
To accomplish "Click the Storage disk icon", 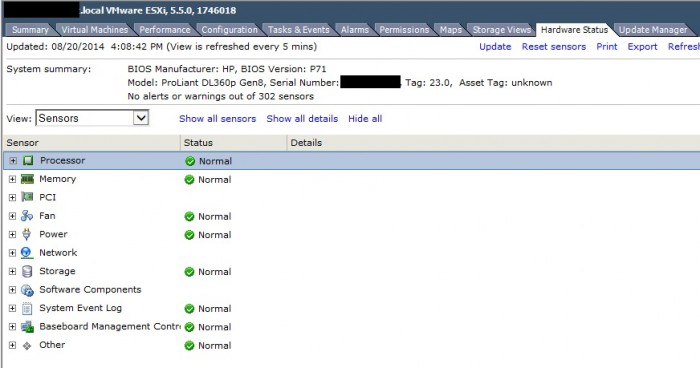I will [27, 271].
